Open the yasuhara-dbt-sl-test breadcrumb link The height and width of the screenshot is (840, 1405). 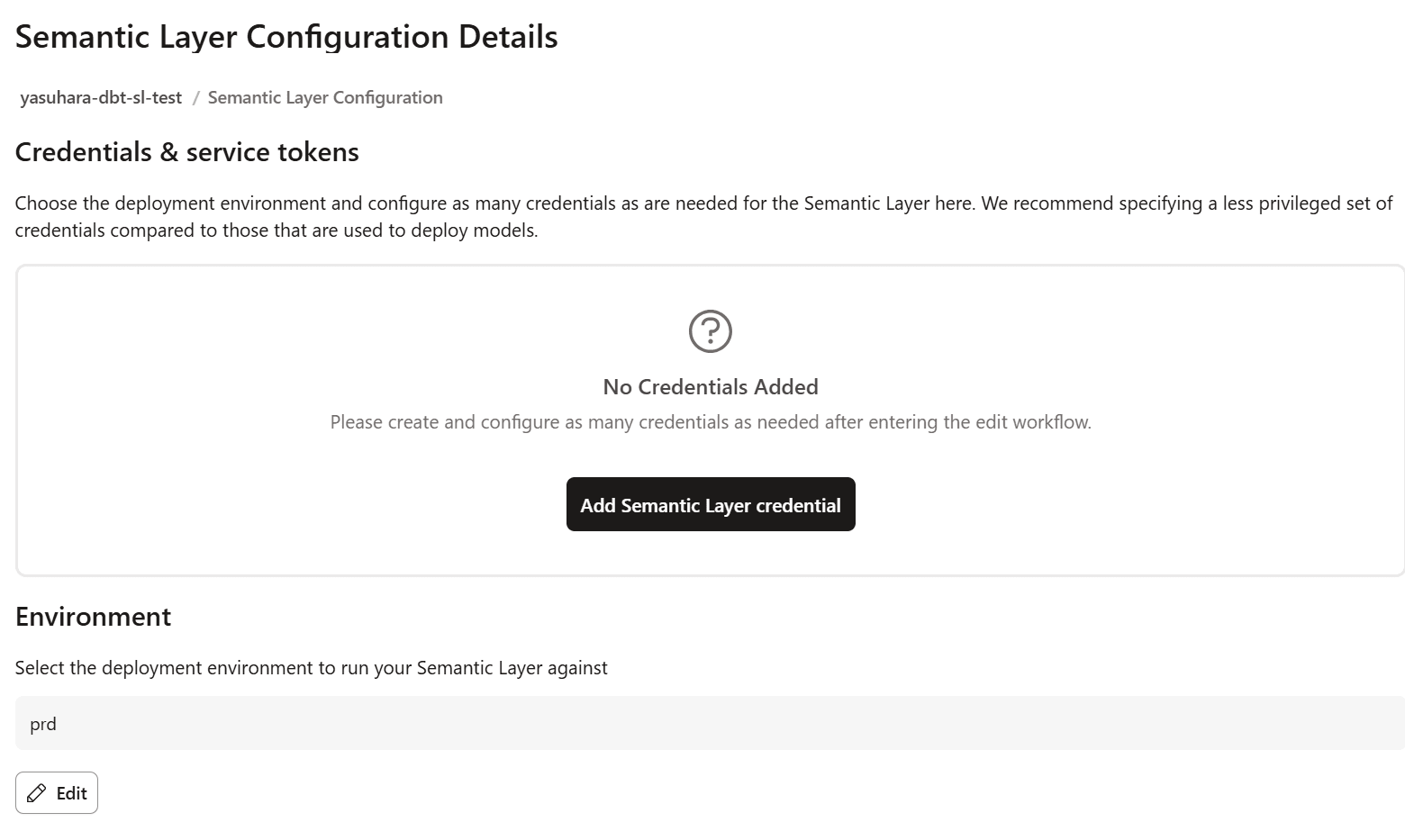point(101,97)
